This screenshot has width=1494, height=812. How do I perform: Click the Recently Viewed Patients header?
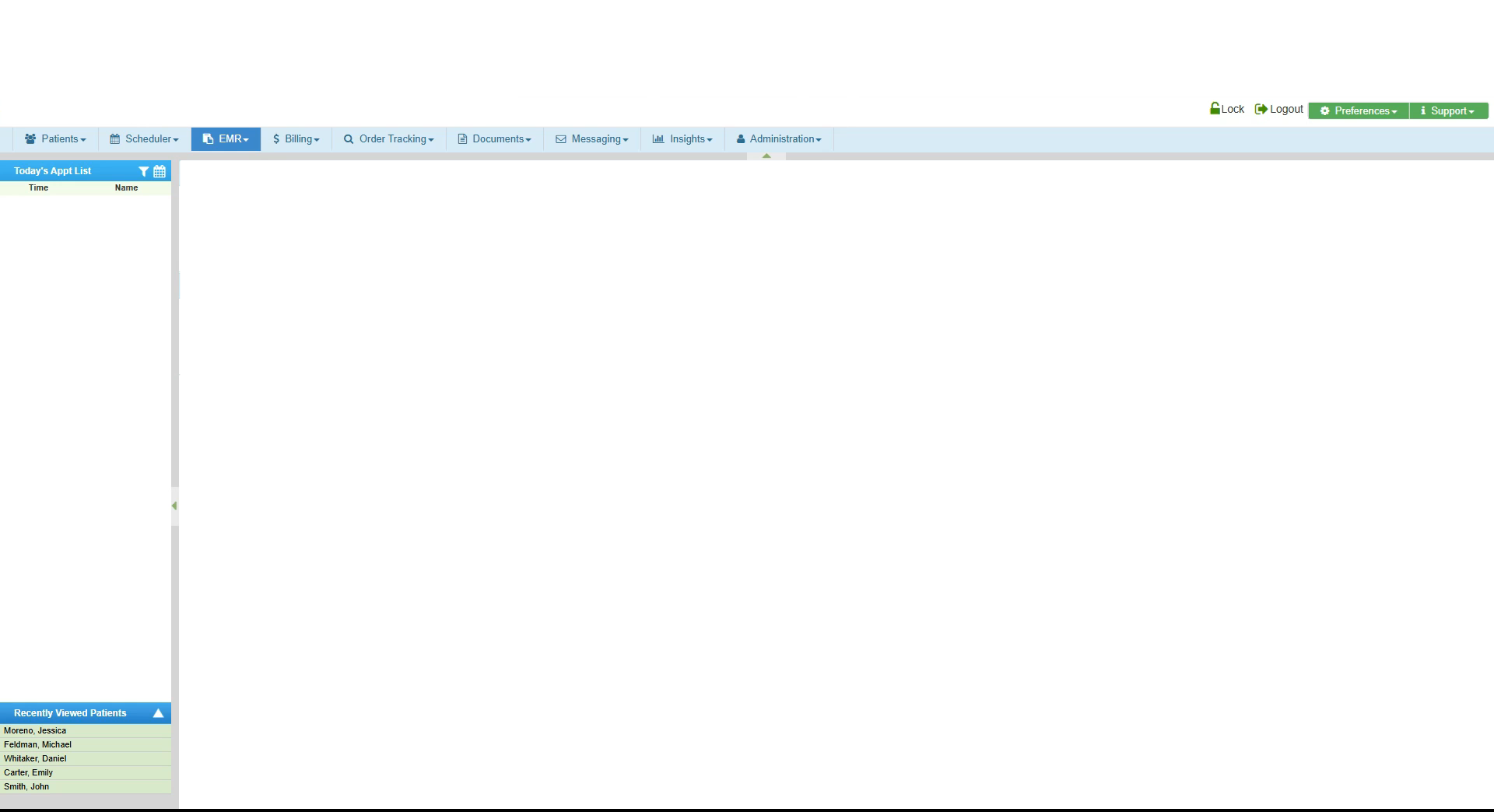(70, 713)
